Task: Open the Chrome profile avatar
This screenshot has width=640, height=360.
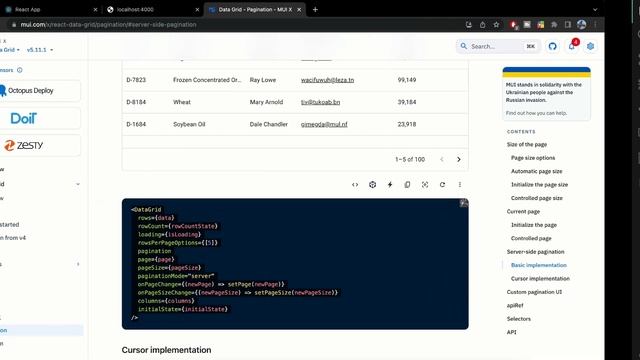Action: point(582,24)
